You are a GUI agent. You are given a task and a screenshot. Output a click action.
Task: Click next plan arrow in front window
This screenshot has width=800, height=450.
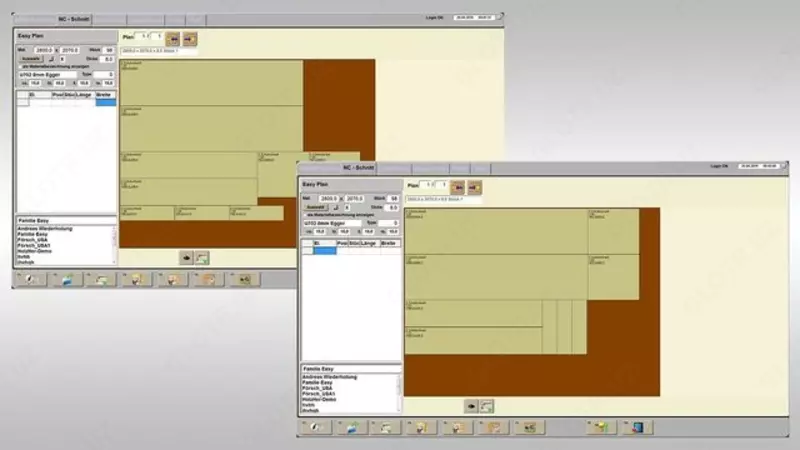(475, 186)
